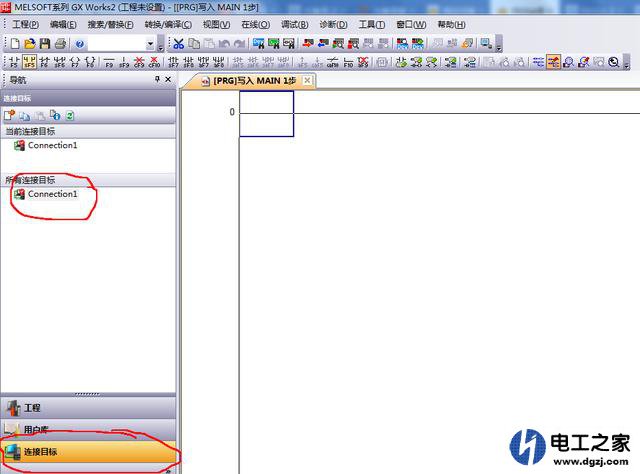The image size is (640, 474).
Task: Expand program toolbar overflow options arrow
Action: [499, 44]
